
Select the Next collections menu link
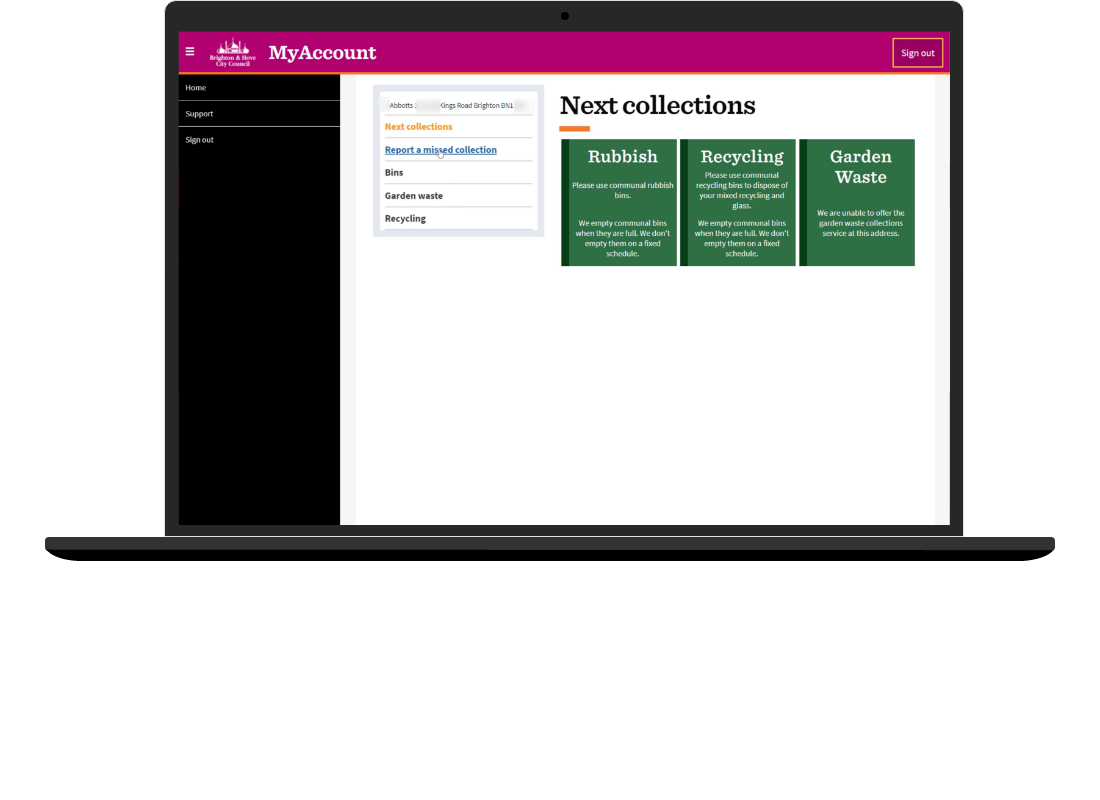point(418,127)
